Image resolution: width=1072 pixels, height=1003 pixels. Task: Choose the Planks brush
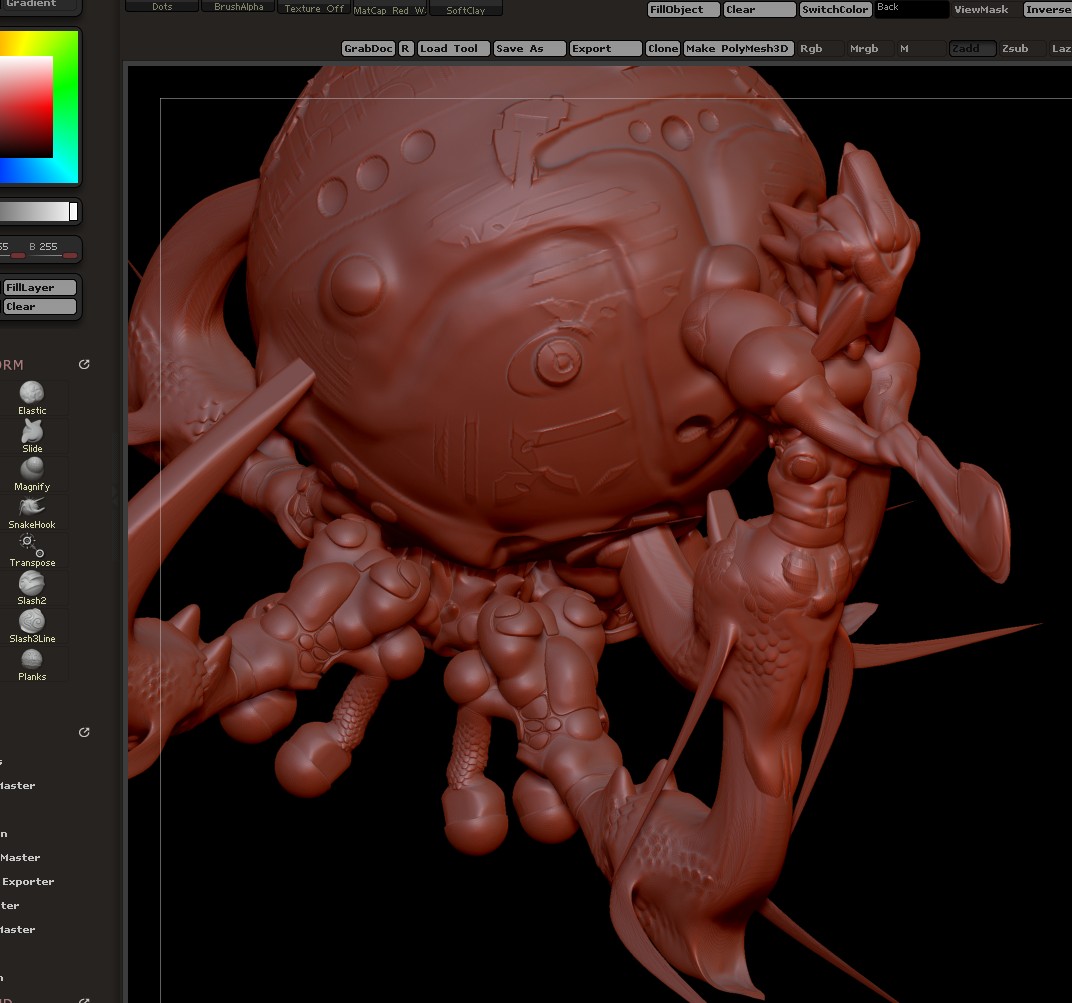31,665
